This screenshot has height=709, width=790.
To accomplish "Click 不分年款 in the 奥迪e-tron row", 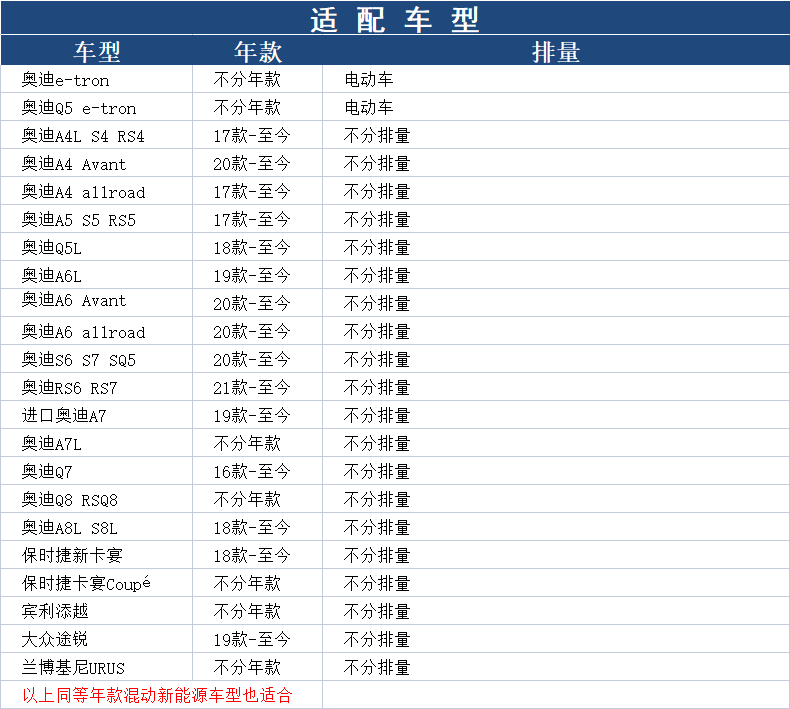I will pyautogui.click(x=247, y=80).
